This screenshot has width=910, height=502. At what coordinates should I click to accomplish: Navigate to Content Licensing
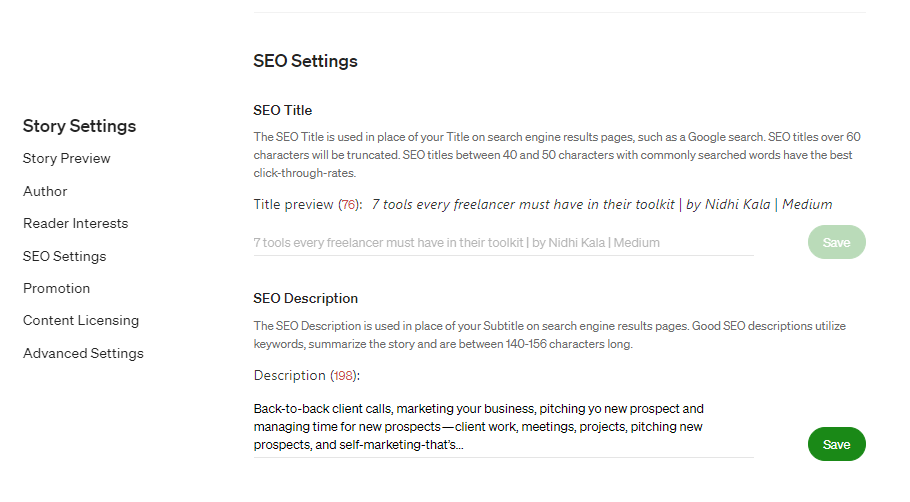(81, 321)
